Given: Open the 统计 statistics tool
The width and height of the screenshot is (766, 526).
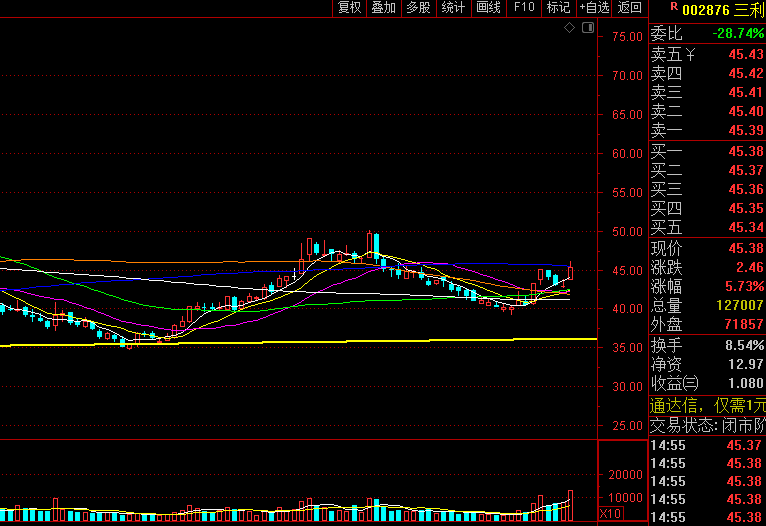Looking at the screenshot, I should pos(453,8).
